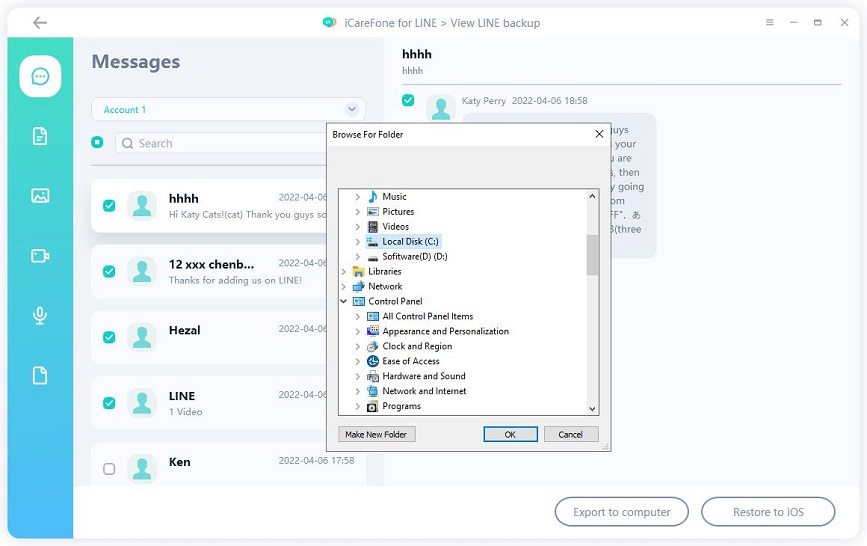Click the folder tree scrollbar thumb
This screenshot has width=867, height=546.
tap(592, 254)
